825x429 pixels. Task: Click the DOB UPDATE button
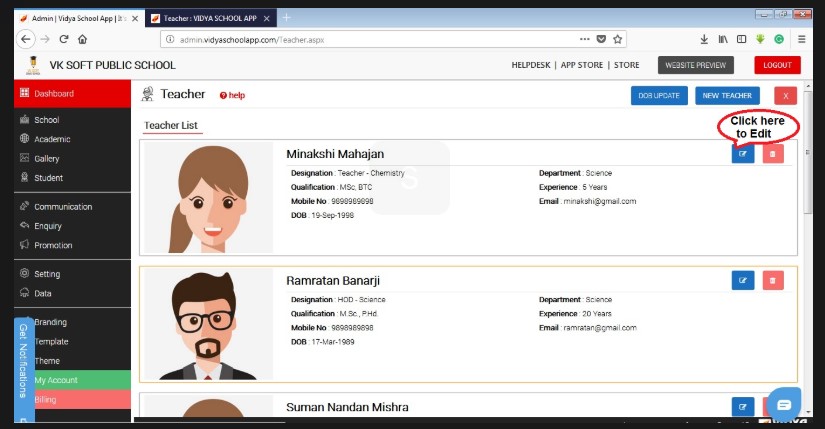tap(659, 96)
